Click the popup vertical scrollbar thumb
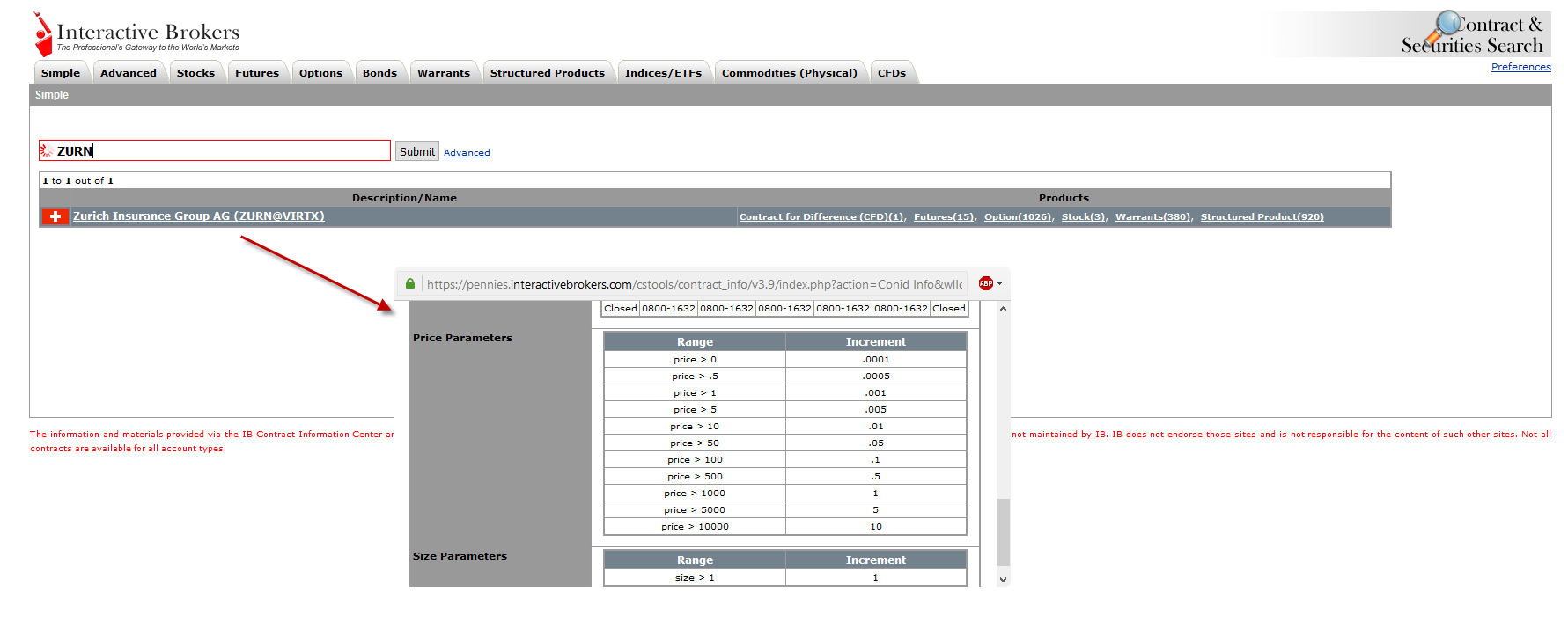1568x644 pixels. (x=1003, y=532)
